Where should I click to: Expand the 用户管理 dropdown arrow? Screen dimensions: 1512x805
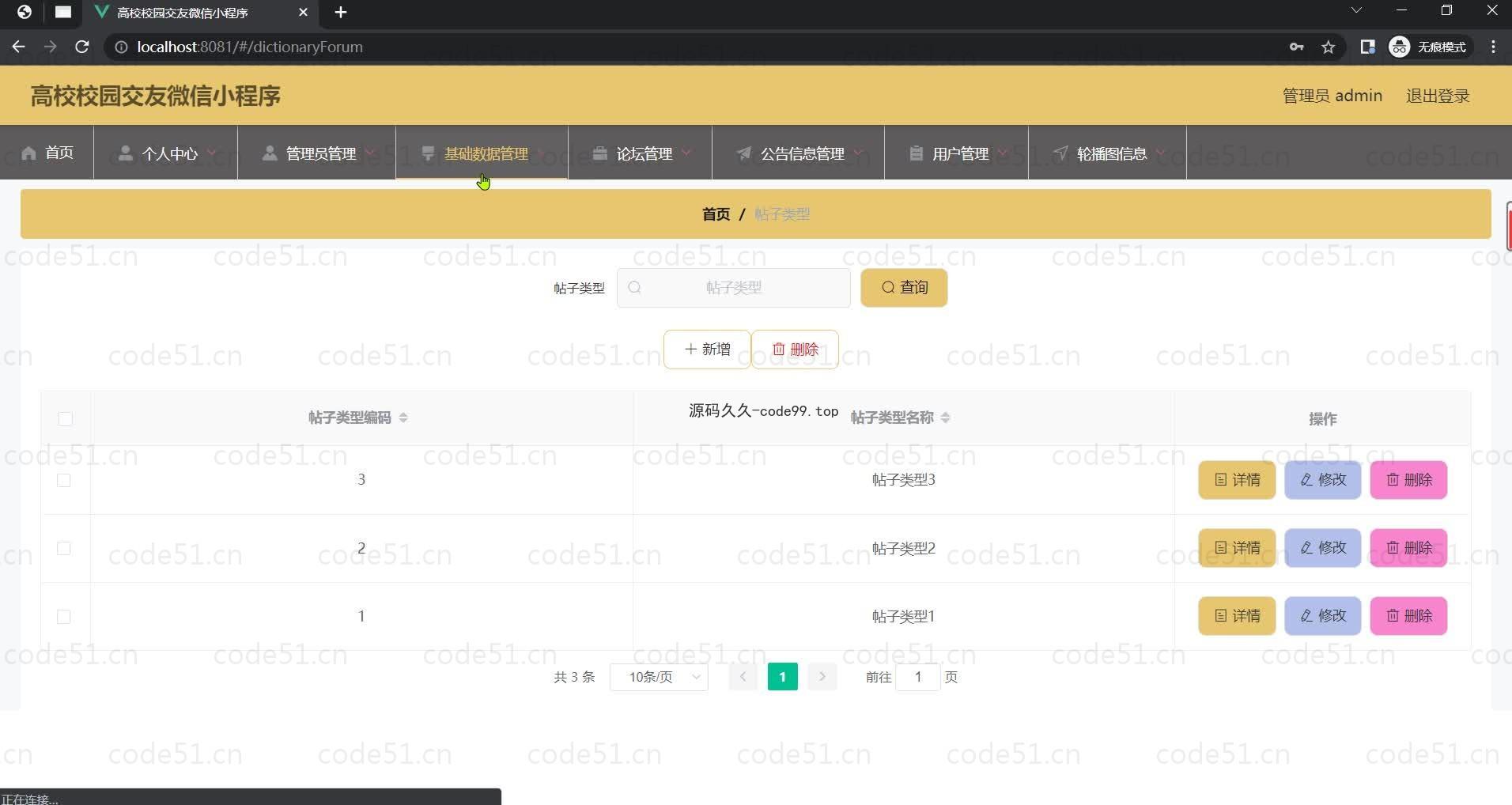[1002, 152]
